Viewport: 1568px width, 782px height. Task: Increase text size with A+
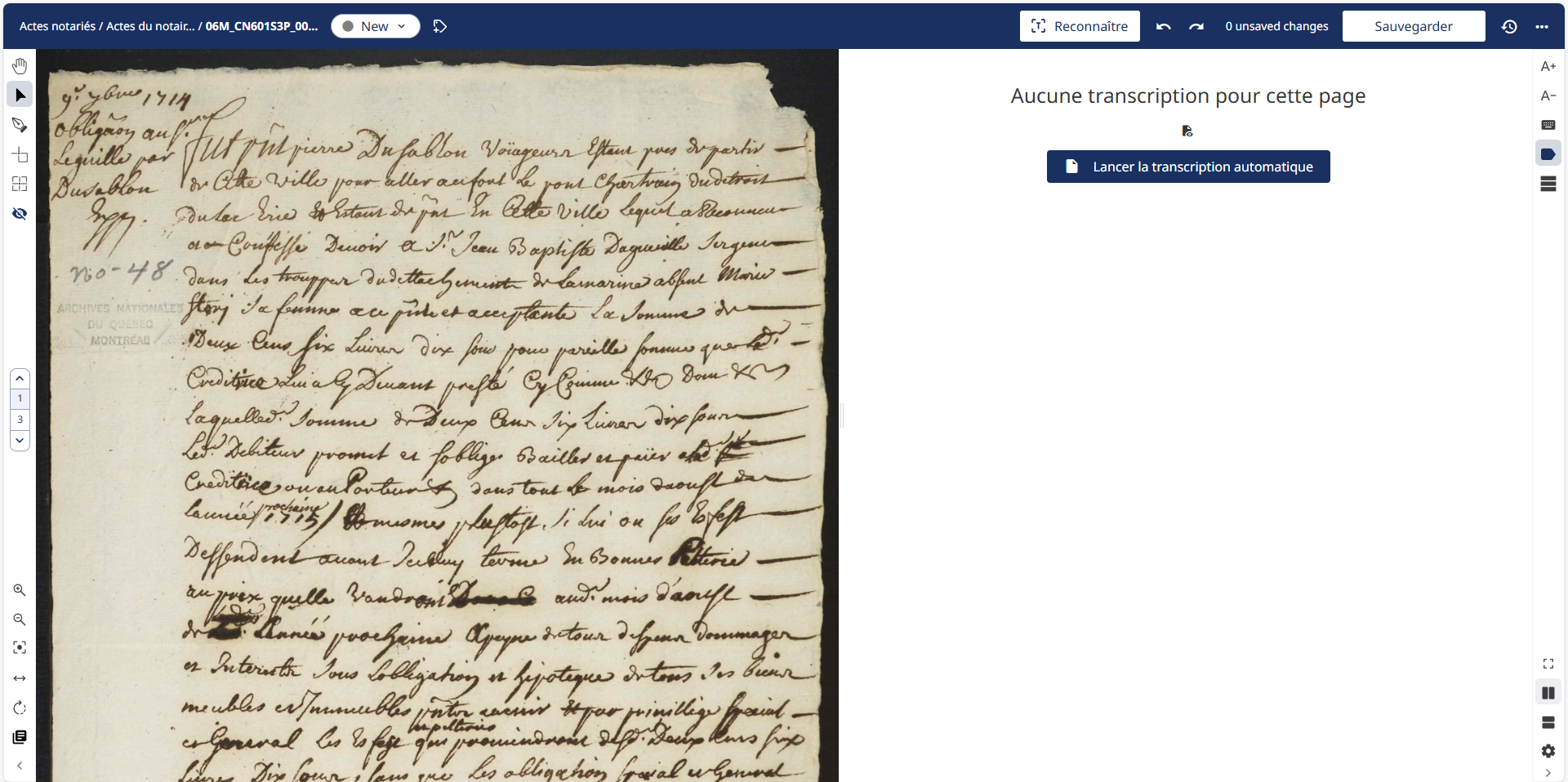(1548, 66)
